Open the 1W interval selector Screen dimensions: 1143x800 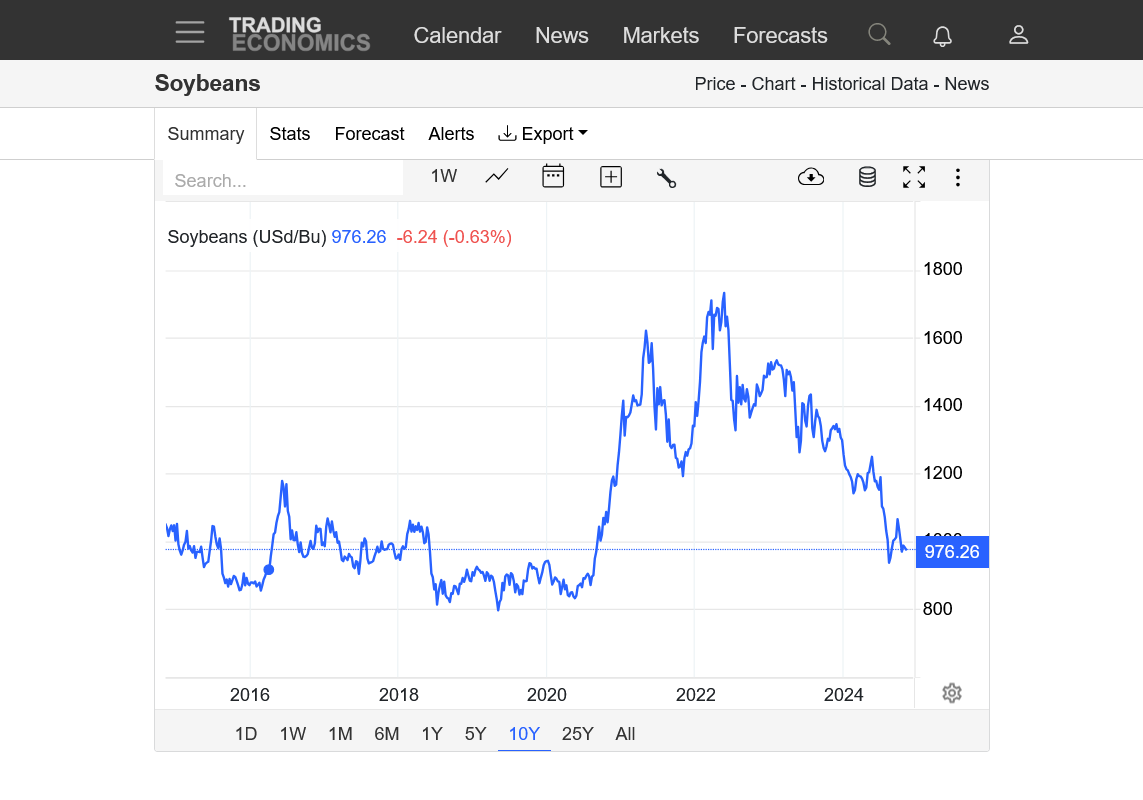click(444, 176)
